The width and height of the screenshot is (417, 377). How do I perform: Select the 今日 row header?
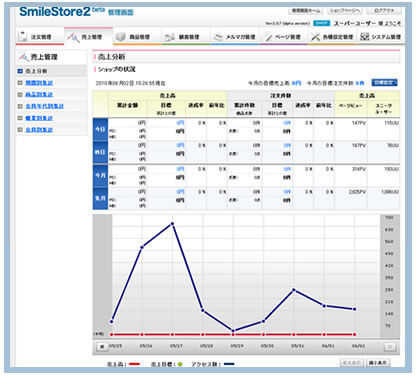click(x=100, y=129)
